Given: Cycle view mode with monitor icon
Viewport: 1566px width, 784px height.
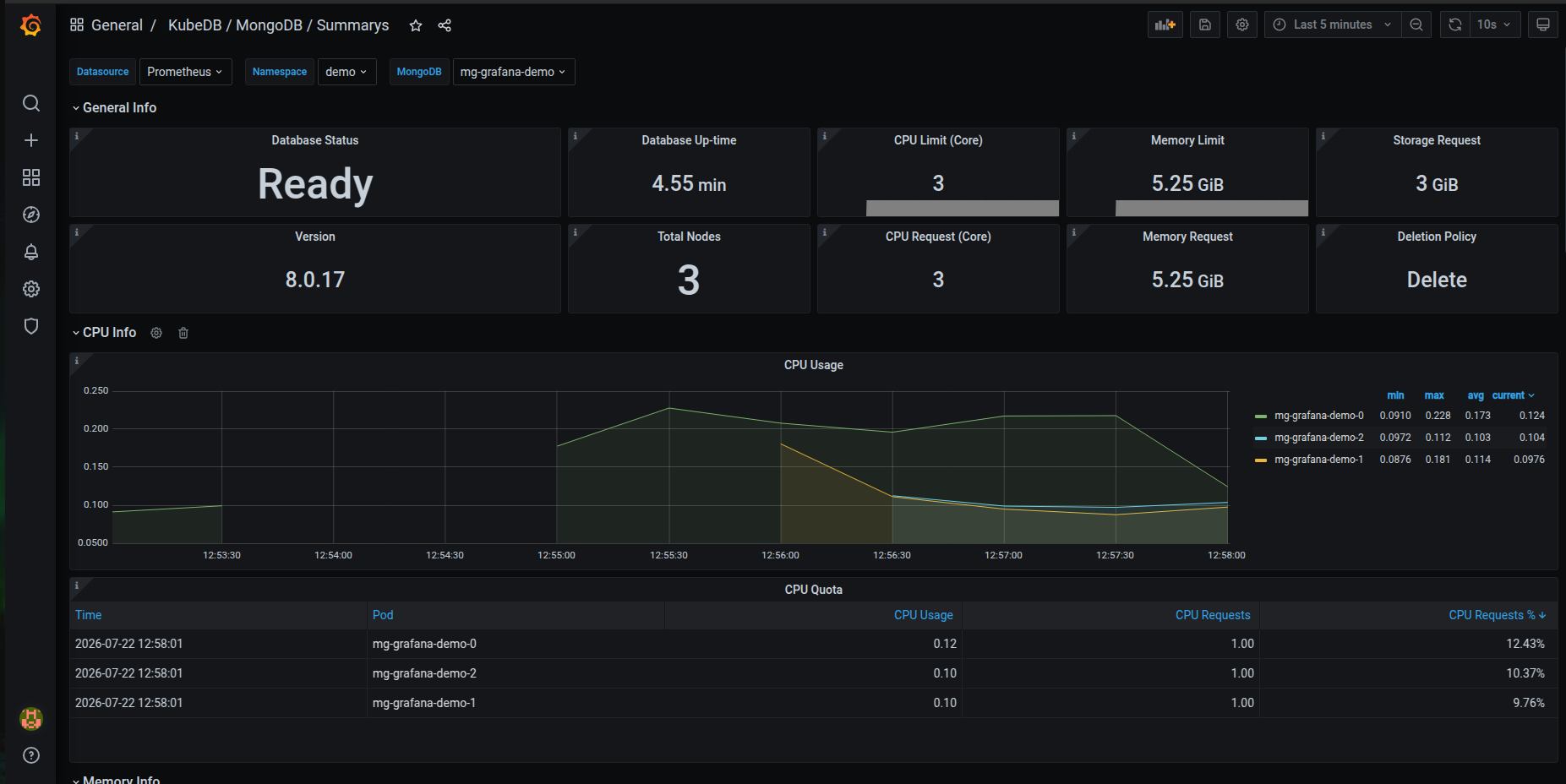Looking at the screenshot, I should click(x=1543, y=24).
